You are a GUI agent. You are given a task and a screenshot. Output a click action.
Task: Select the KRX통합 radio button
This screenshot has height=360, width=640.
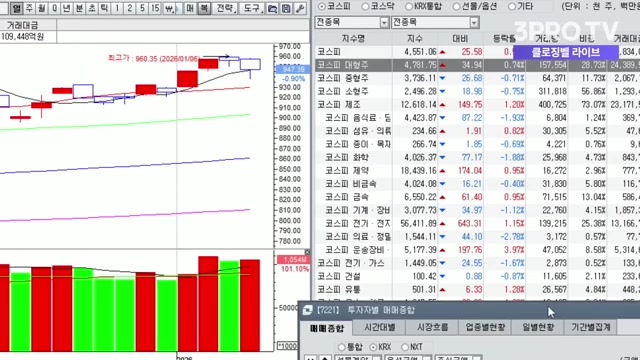(409, 7)
